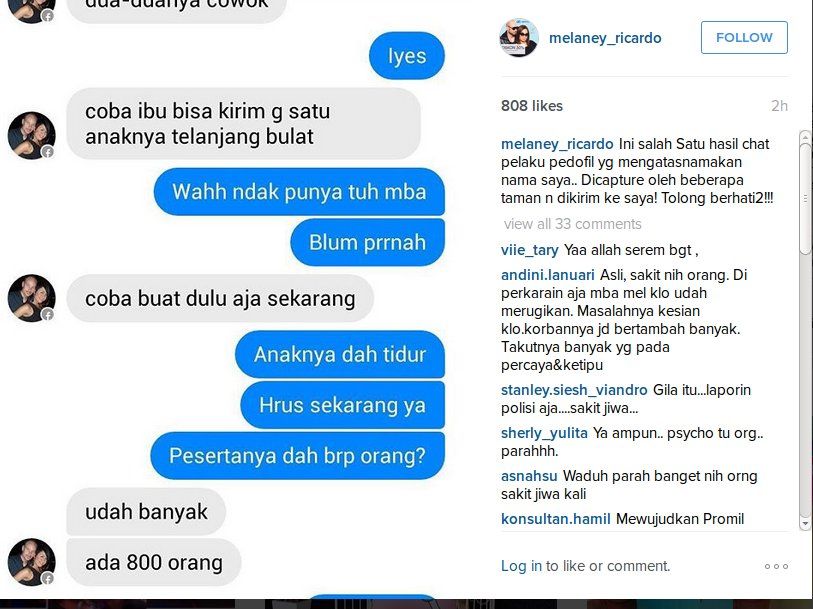This screenshot has height=609, width=813.
Task: Click the 808 likes count
Action: (x=531, y=106)
